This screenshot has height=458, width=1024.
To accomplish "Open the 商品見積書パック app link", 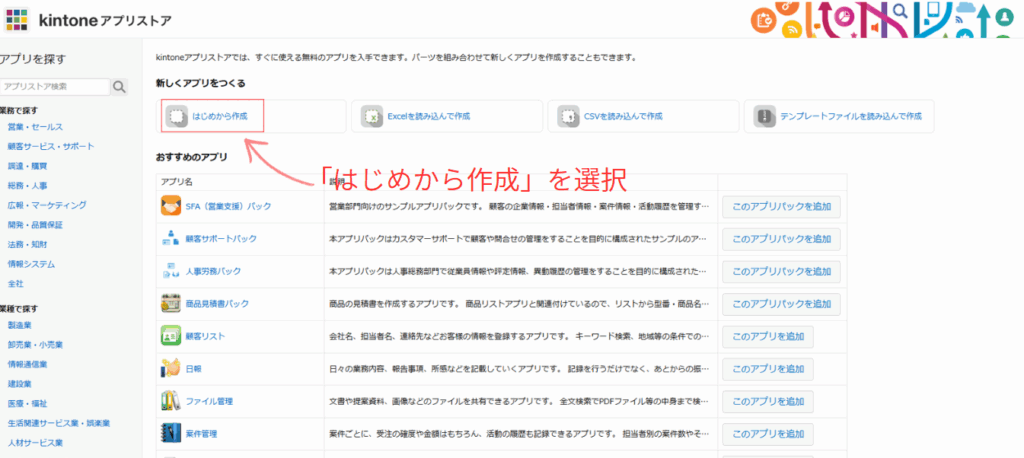I will tap(217, 304).
